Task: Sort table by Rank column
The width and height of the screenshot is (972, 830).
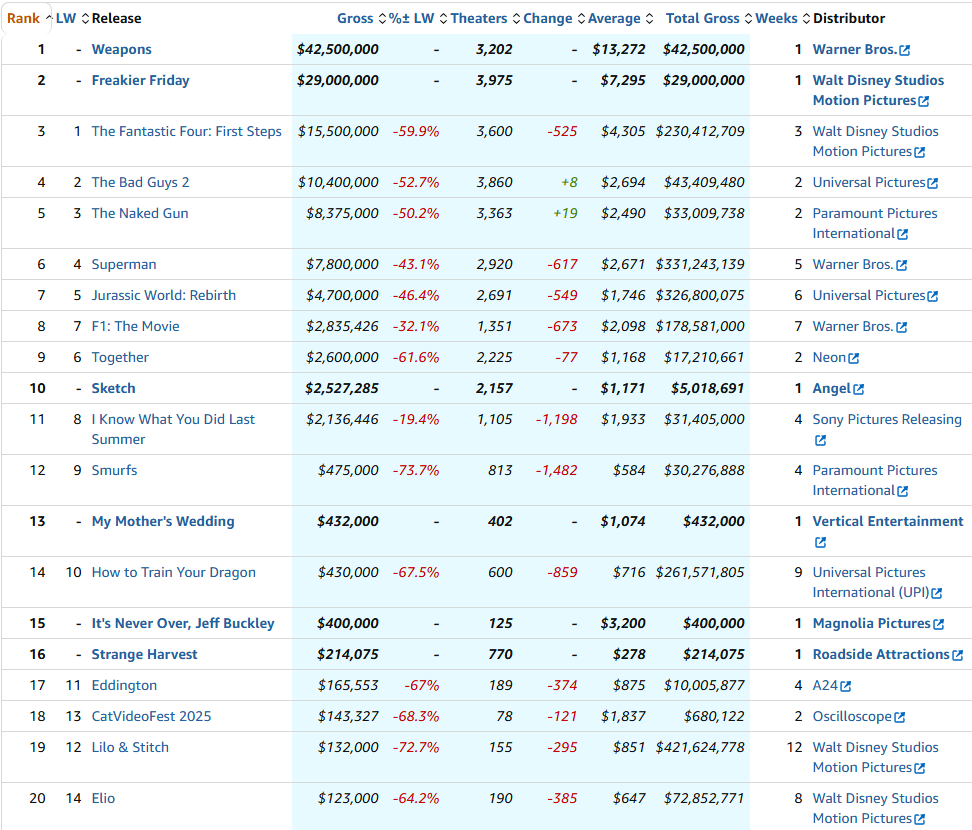Action: [23, 18]
